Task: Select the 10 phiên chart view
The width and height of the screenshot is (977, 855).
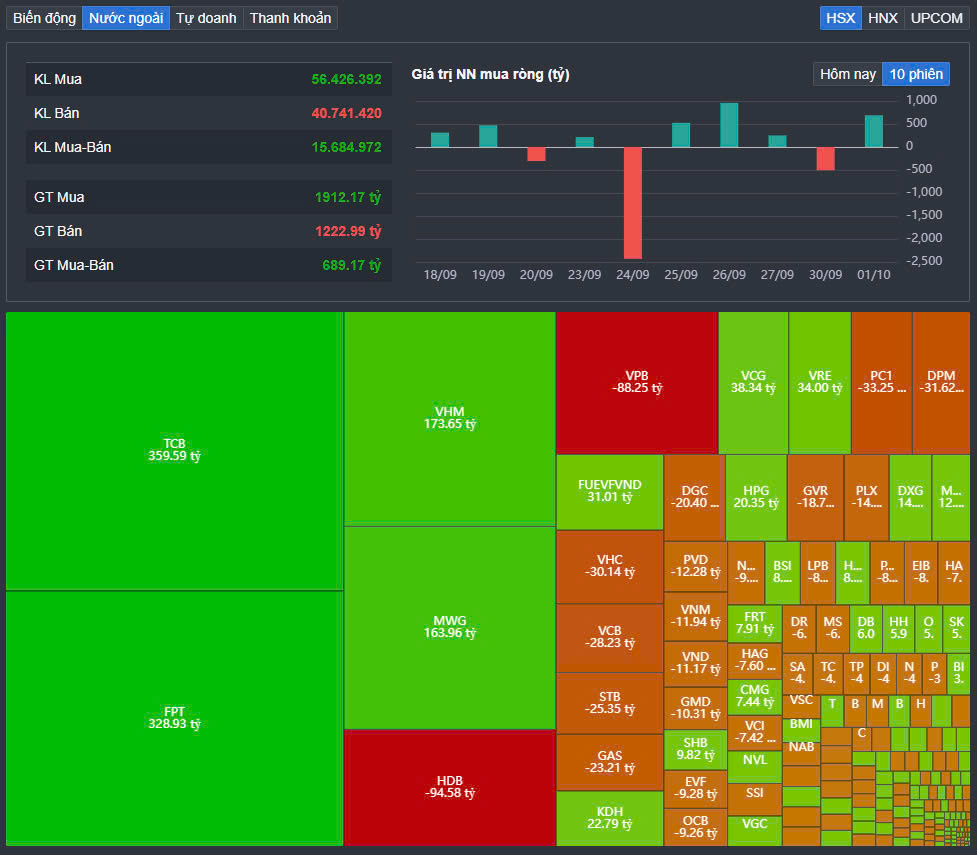Action: tap(916, 74)
